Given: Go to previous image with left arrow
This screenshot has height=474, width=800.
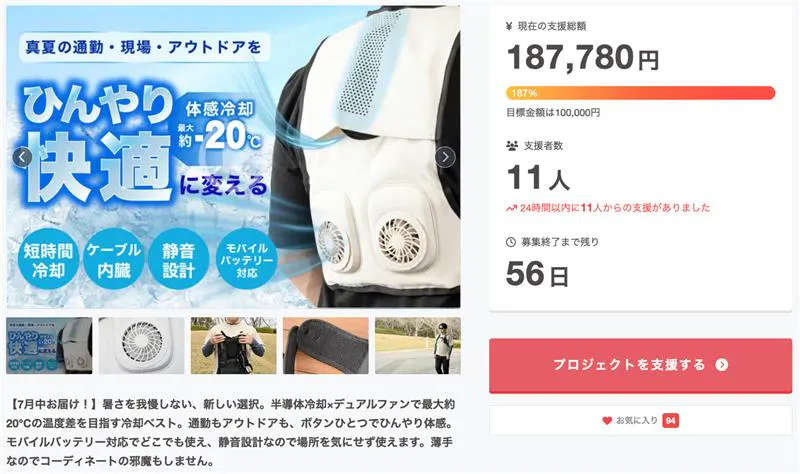Looking at the screenshot, I should click(22, 157).
